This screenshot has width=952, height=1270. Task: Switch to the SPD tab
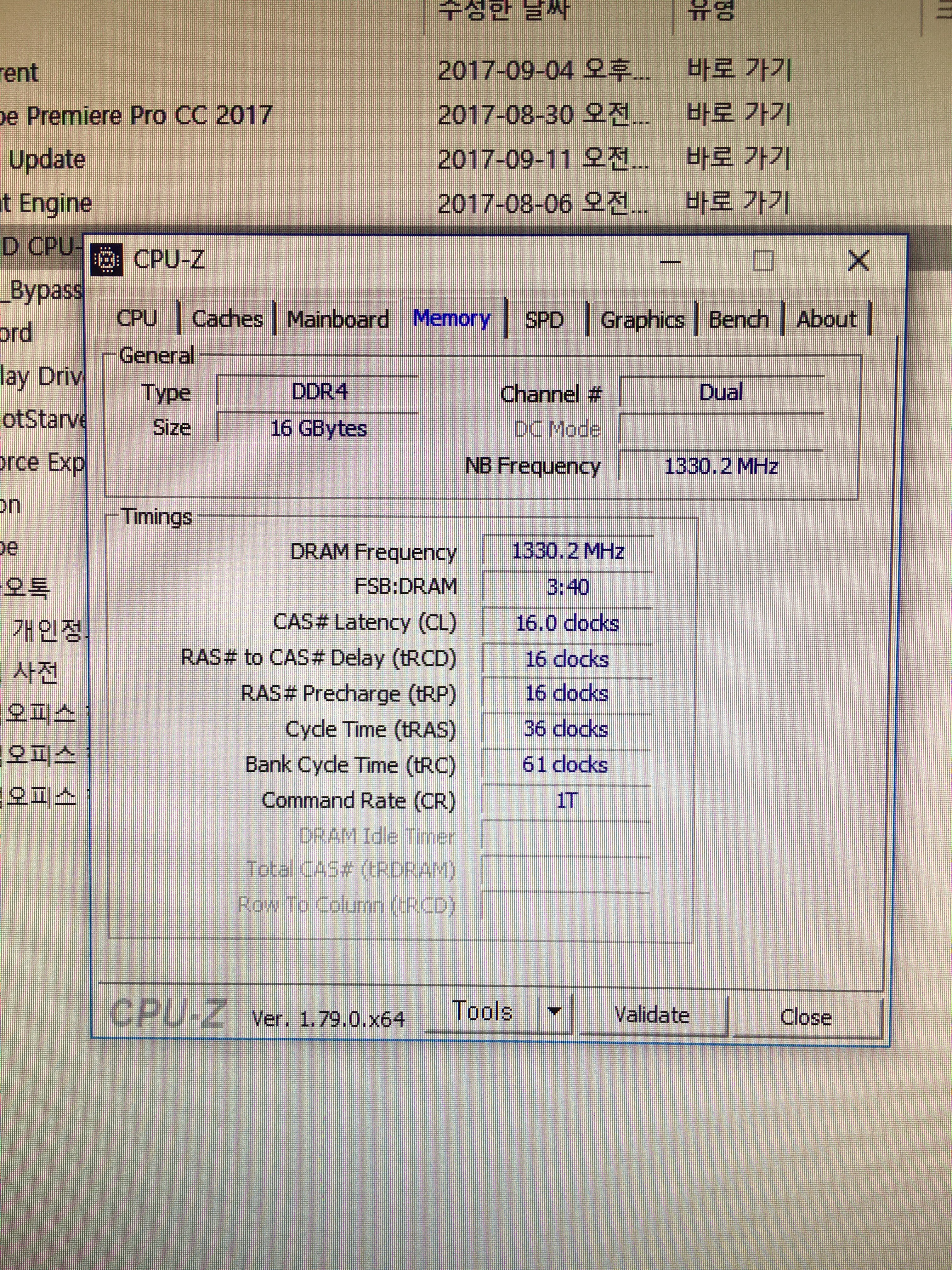[x=544, y=320]
